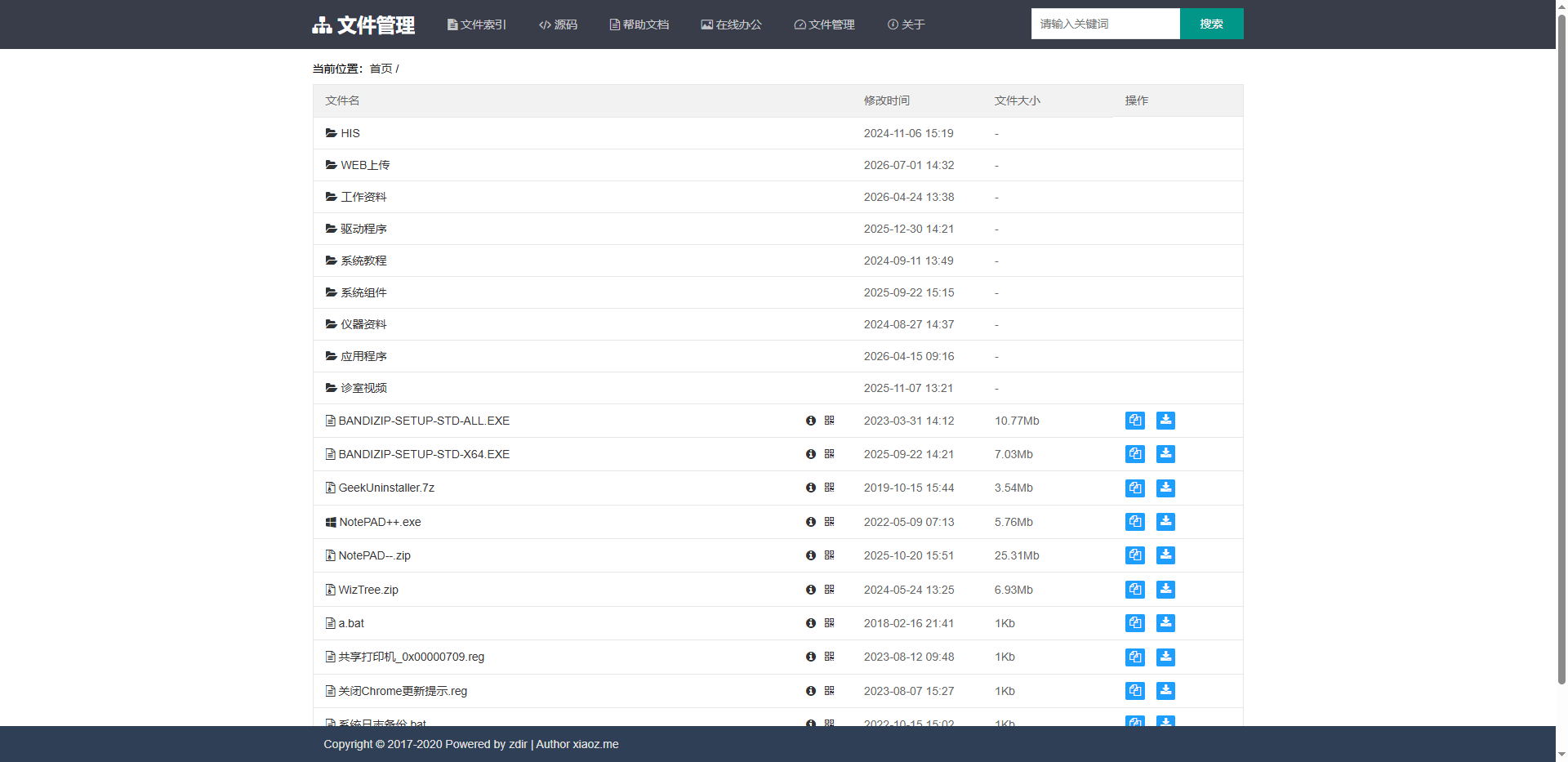Open 帮助文档 in the navigation bar
This screenshot has height=762, width=1568.
pos(639,25)
